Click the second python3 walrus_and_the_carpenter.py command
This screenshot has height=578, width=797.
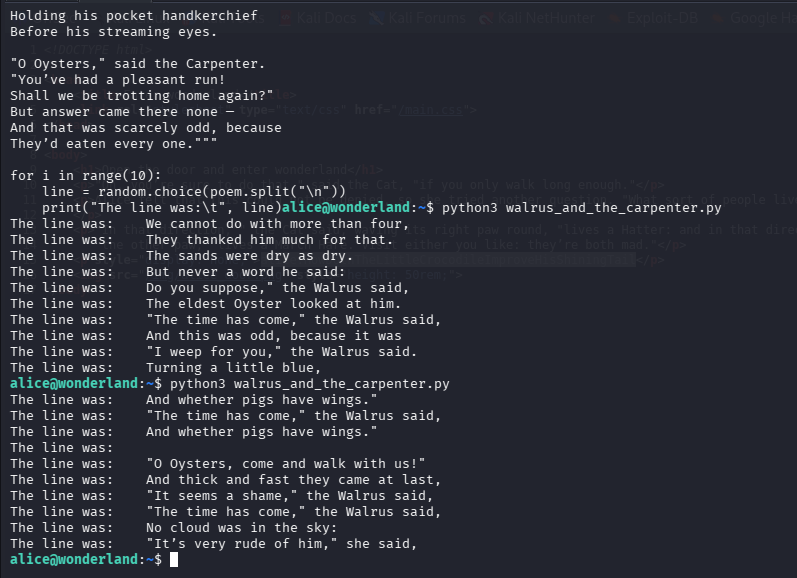click(x=310, y=383)
